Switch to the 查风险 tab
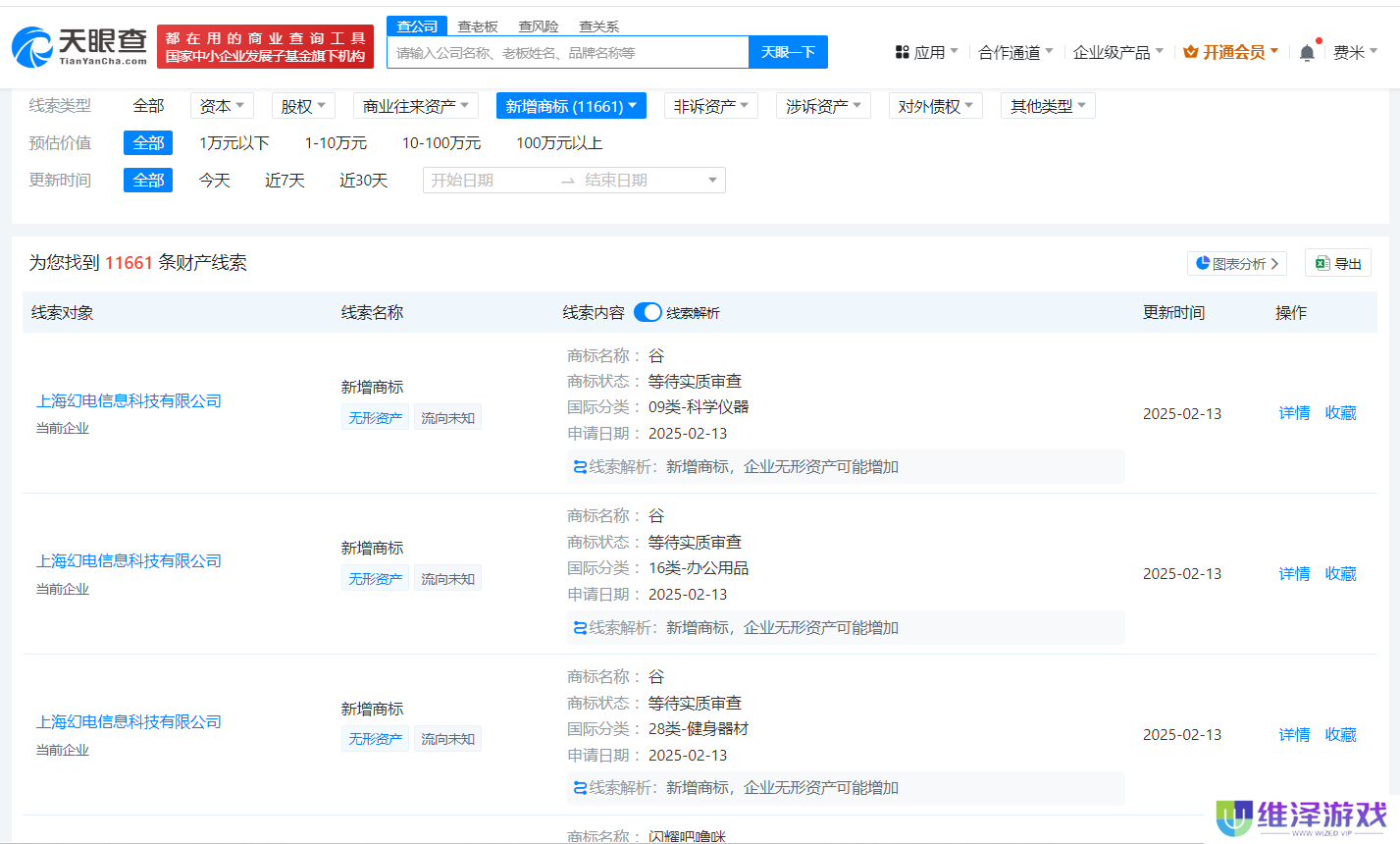 (538, 26)
